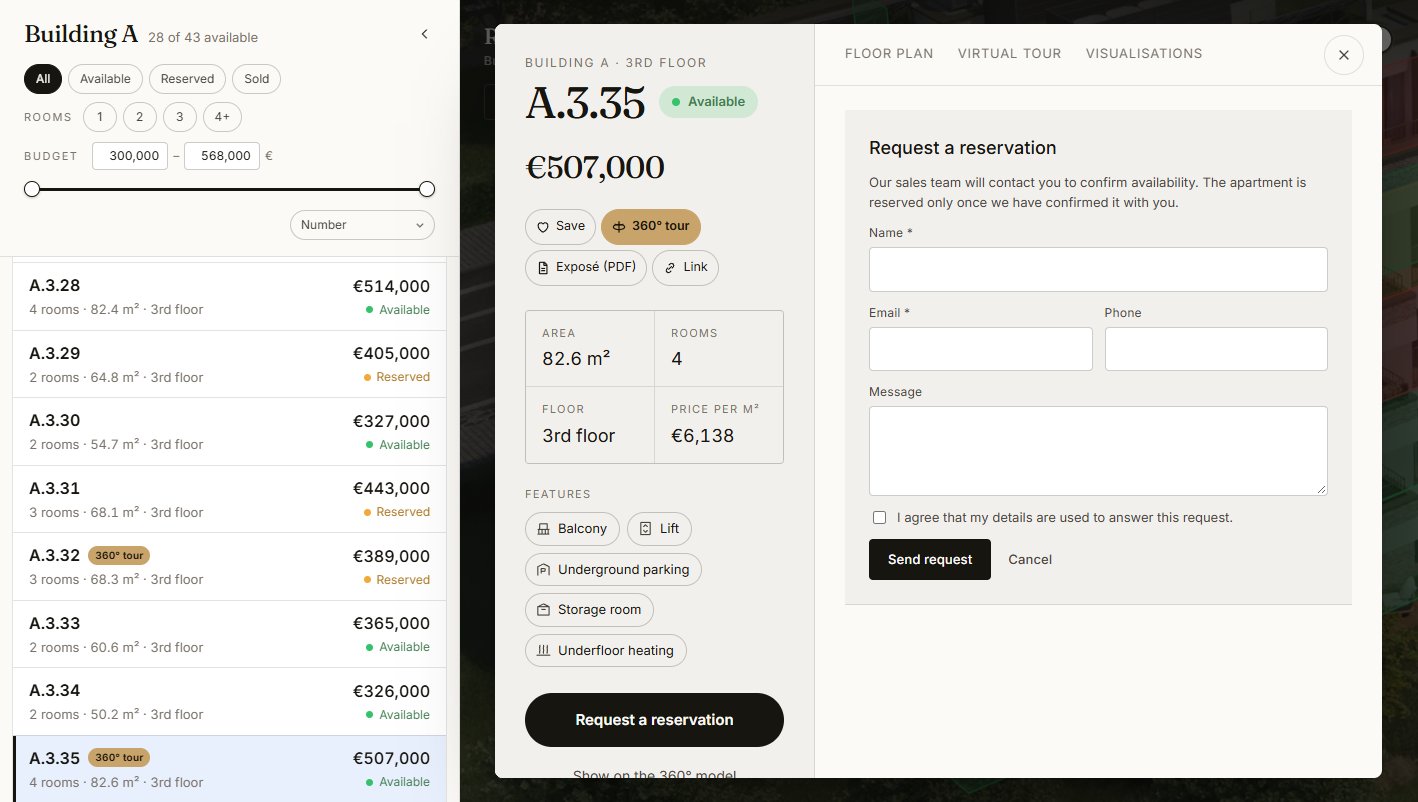1418x802 pixels.
Task: Click the Lift feature chip
Action: click(x=659, y=529)
